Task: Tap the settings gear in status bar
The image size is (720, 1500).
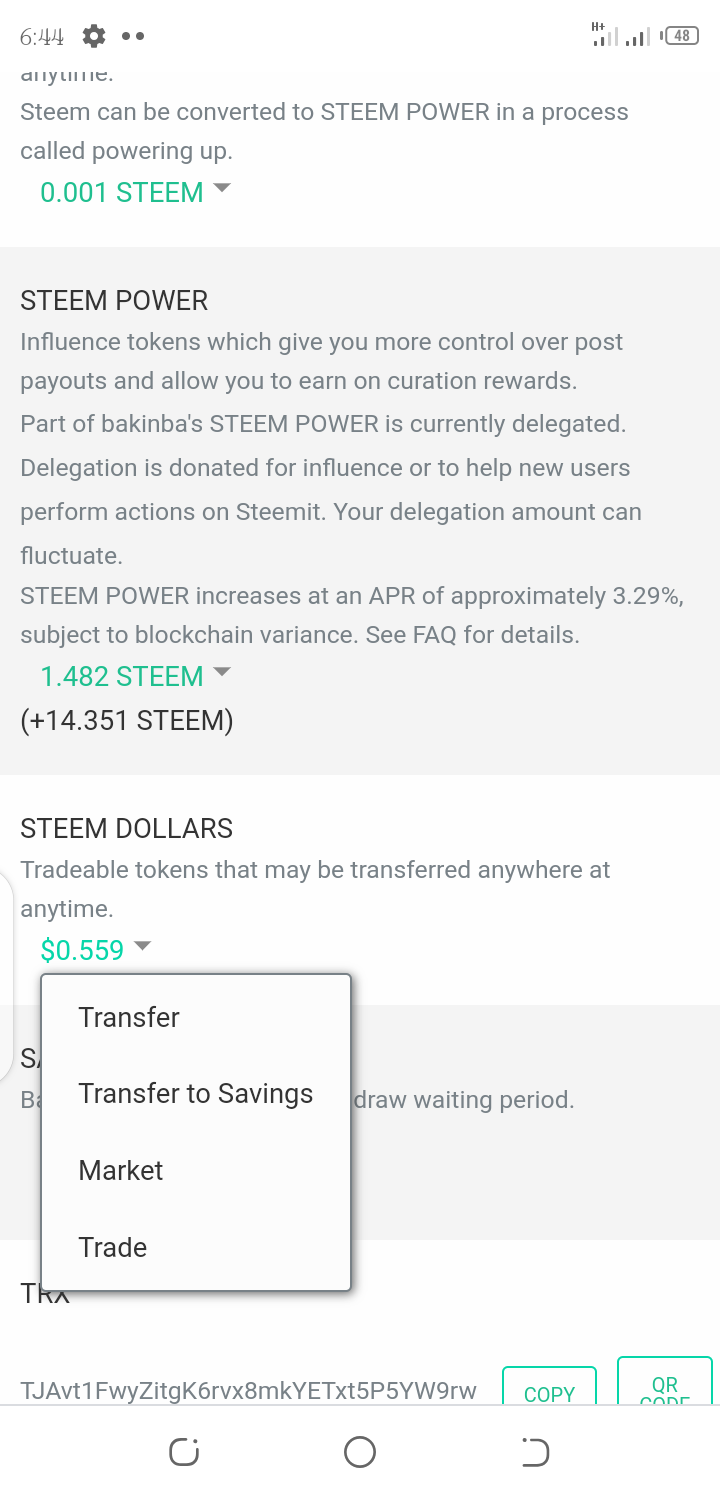Action: [94, 37]
